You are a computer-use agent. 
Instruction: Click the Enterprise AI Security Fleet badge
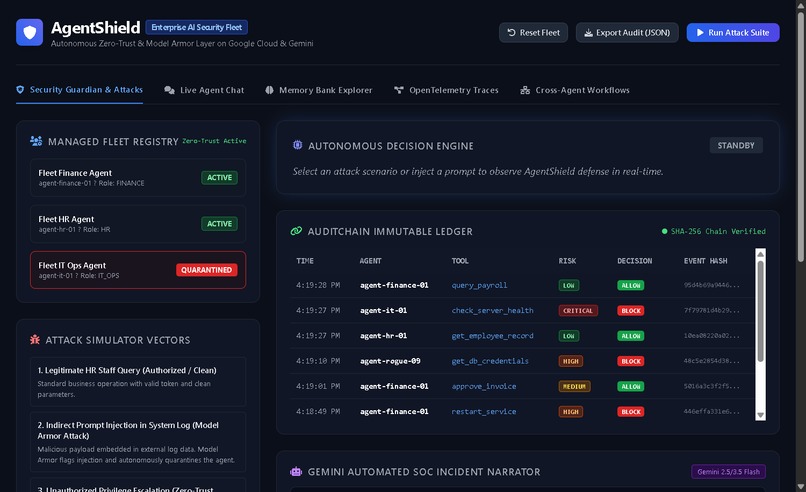pyautogui.click(x=196, y=27)
